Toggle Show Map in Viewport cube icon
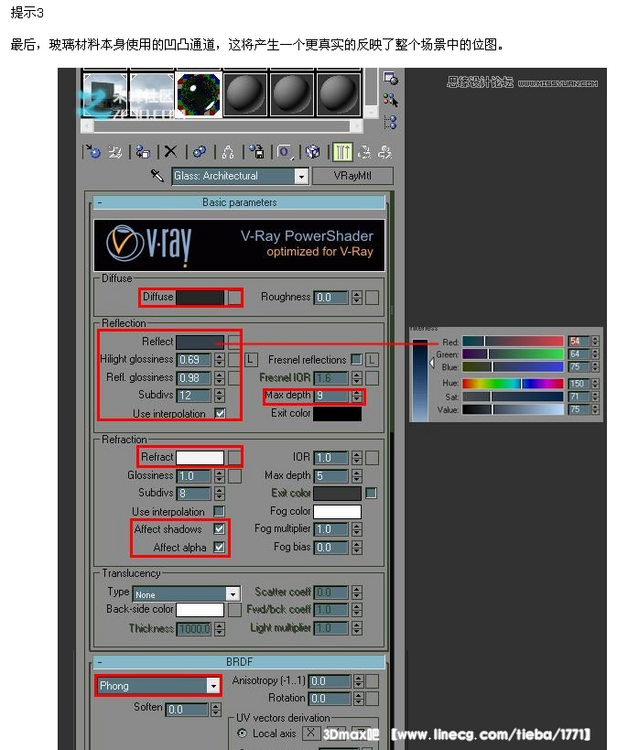Image resolution: width=617 pixels, height=750 pixels. [x=313, y=152]
